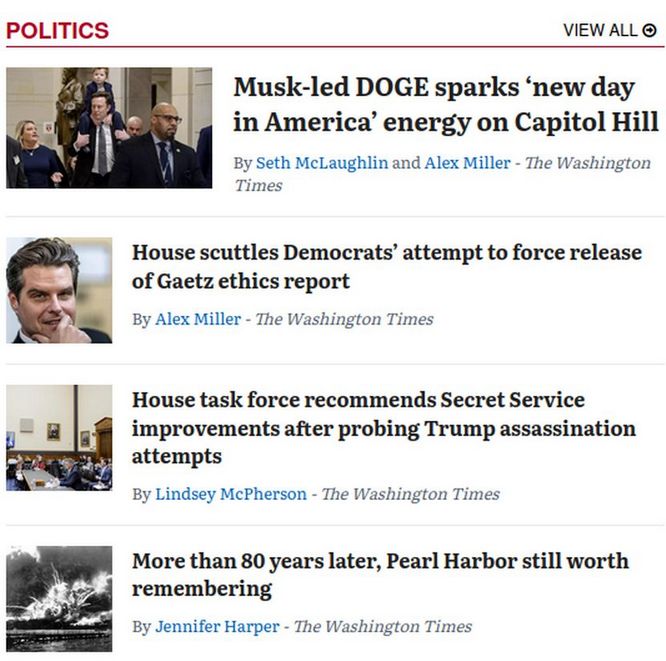666x661 pixels.
Task: Open the Politics section heading
Action: coord(58,30)
